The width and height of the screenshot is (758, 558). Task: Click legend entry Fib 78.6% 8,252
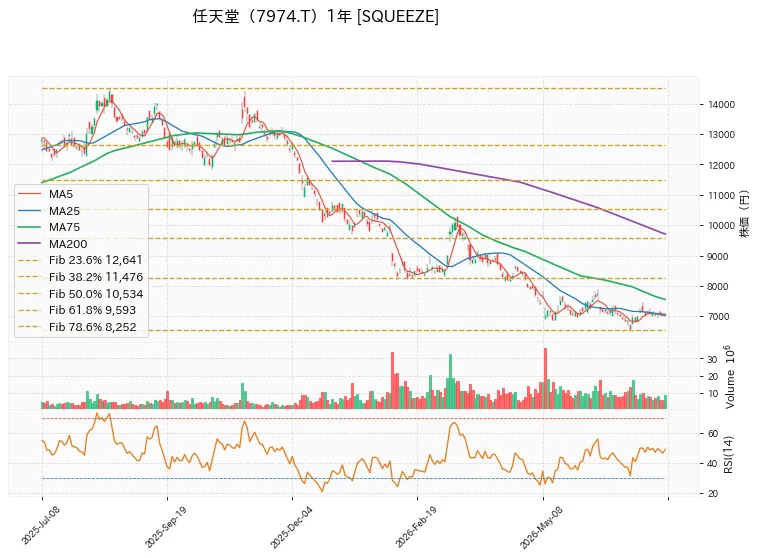pos(77,327)
